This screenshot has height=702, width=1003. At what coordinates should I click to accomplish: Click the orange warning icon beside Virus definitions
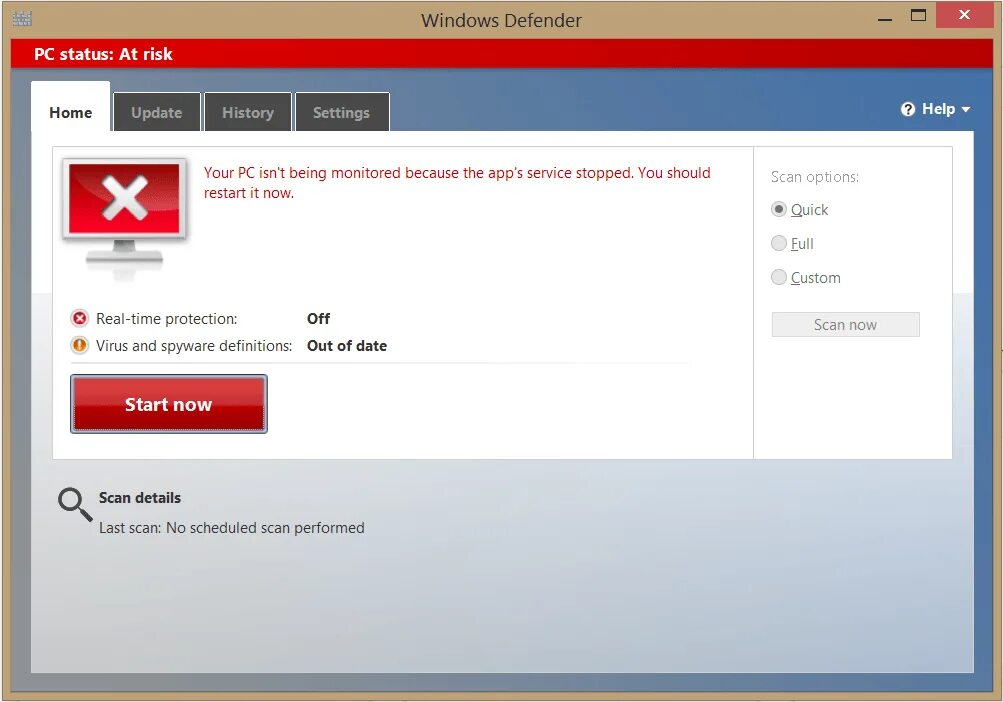click(x=79, y=346)
